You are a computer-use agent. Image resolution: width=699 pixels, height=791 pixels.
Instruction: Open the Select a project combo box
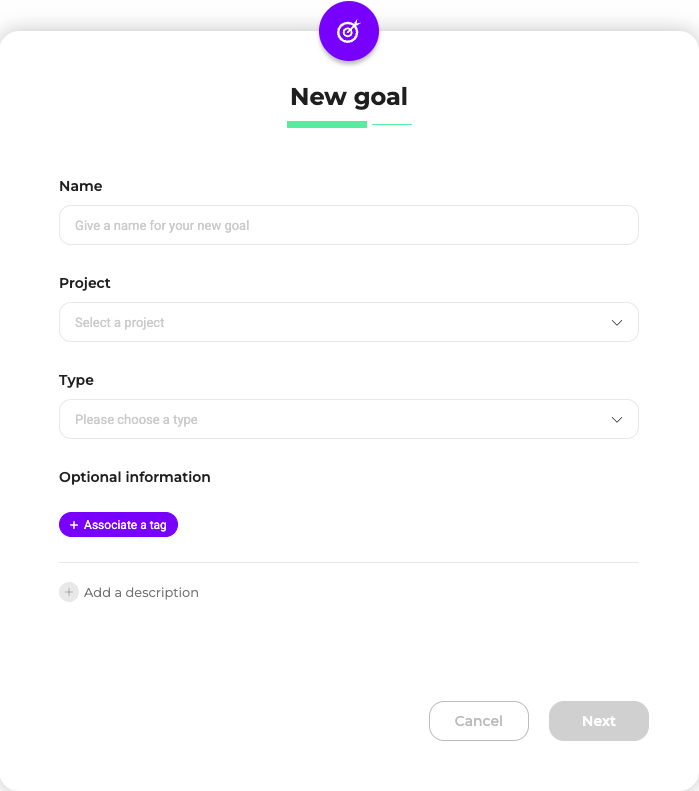point(330,322)
